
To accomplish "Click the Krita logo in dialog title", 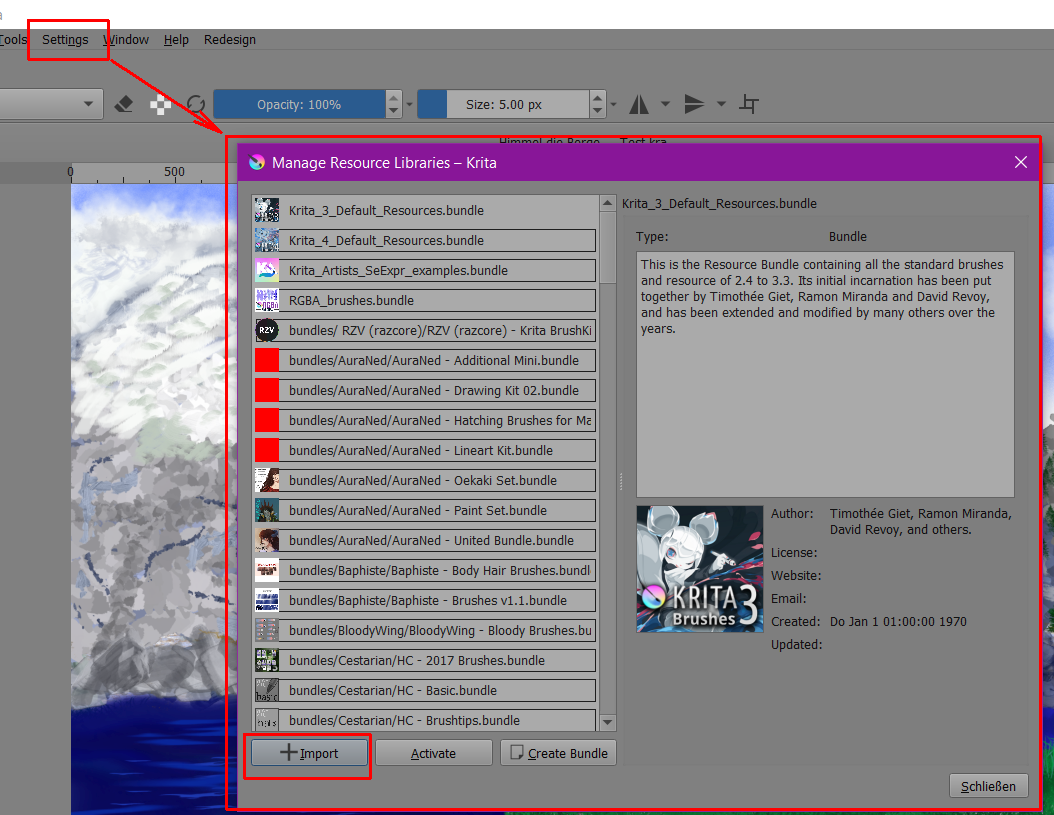I will click(257, 162).
